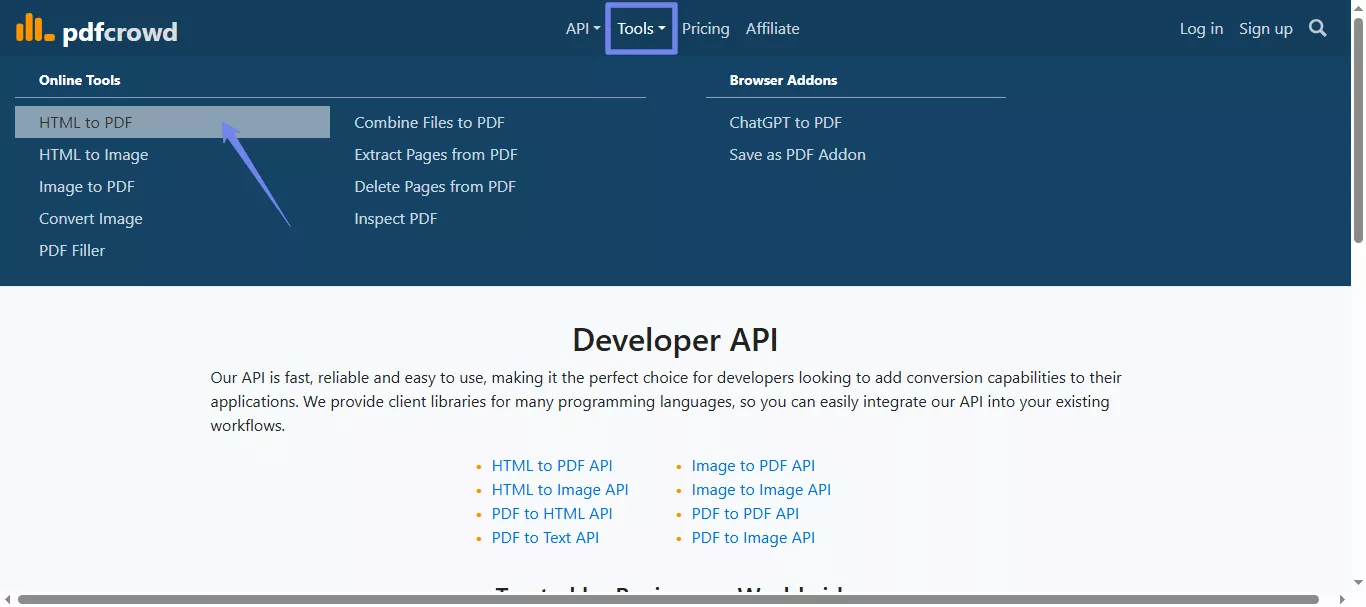Open PDF Filler tool

pyautogui.click(x=72, y=250)
